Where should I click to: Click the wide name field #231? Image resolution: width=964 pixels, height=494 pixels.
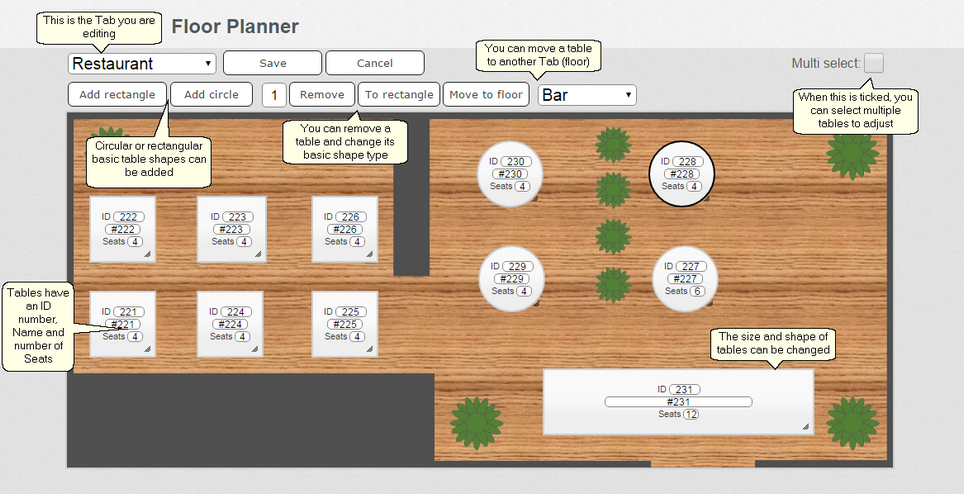tap(678, 402)
